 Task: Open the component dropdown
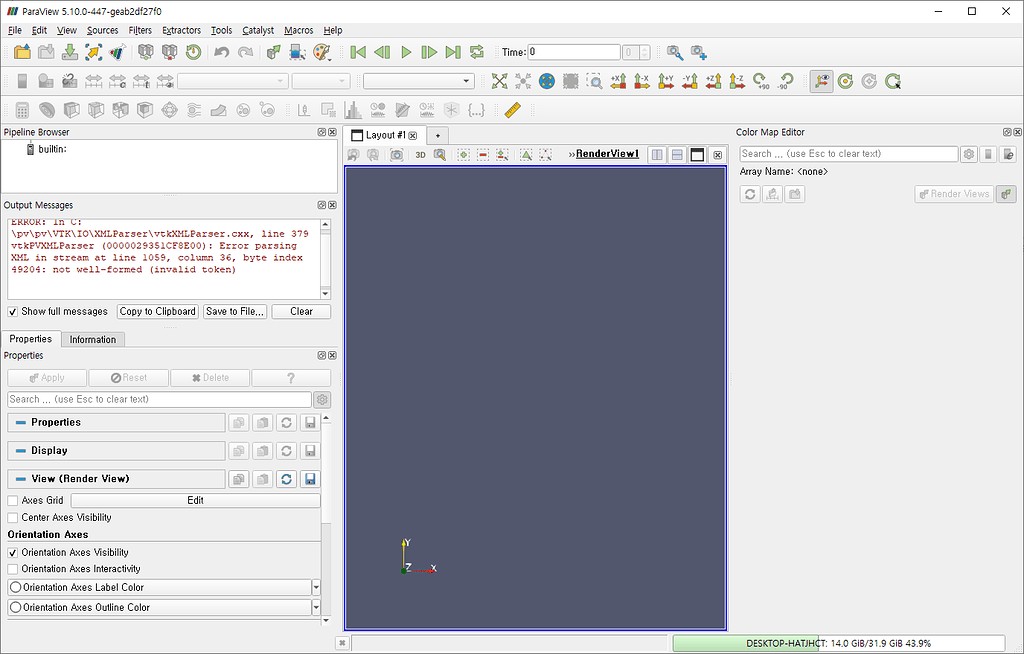coord(321,81)
